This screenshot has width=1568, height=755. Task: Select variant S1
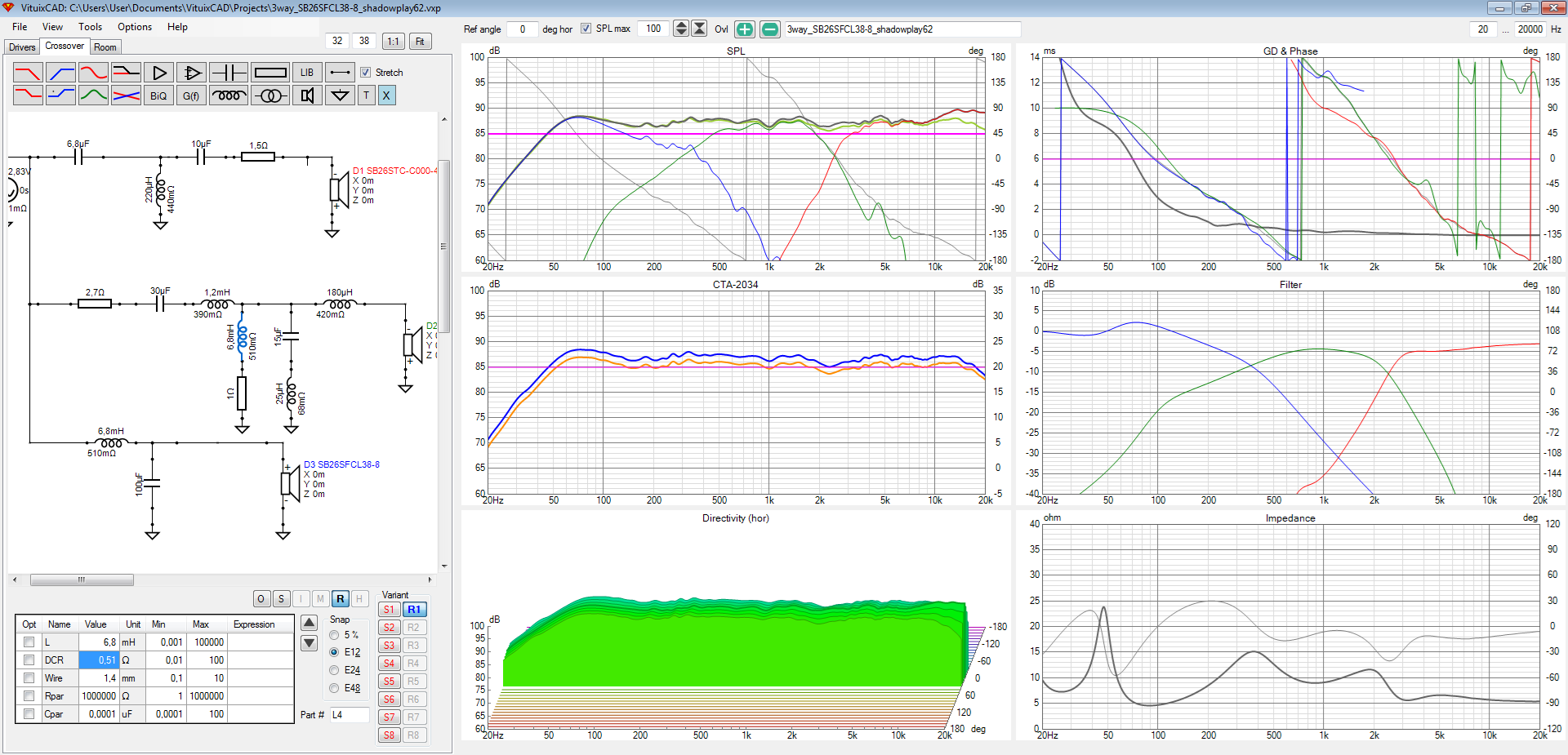[x=390, y=610]
